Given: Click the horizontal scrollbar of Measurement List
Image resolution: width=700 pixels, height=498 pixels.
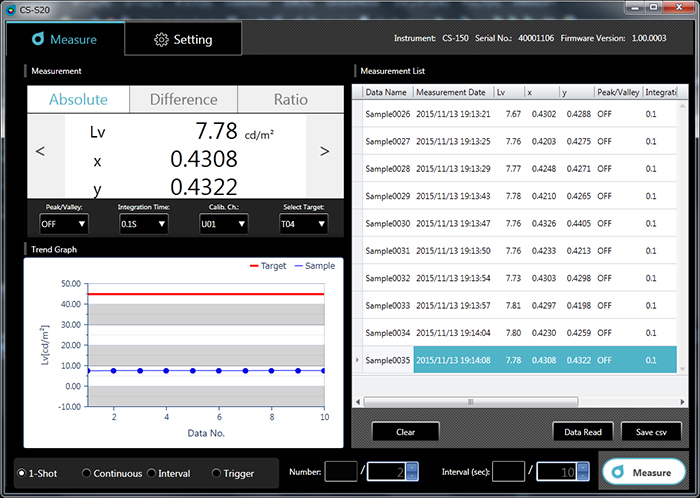Looking at the screenshot, I should tap(471, 402).
